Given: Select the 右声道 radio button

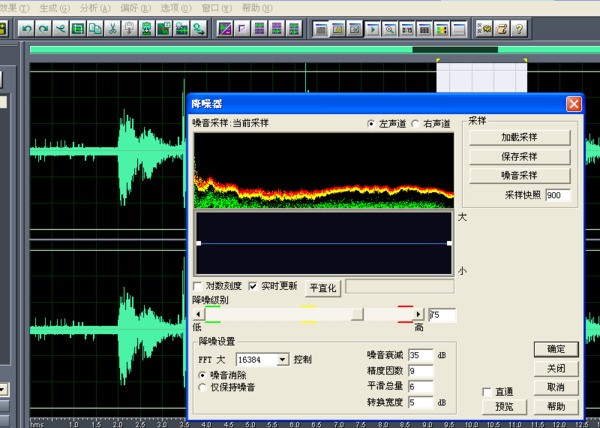Looking at the screenshot, I should click(x=416, y=124).
